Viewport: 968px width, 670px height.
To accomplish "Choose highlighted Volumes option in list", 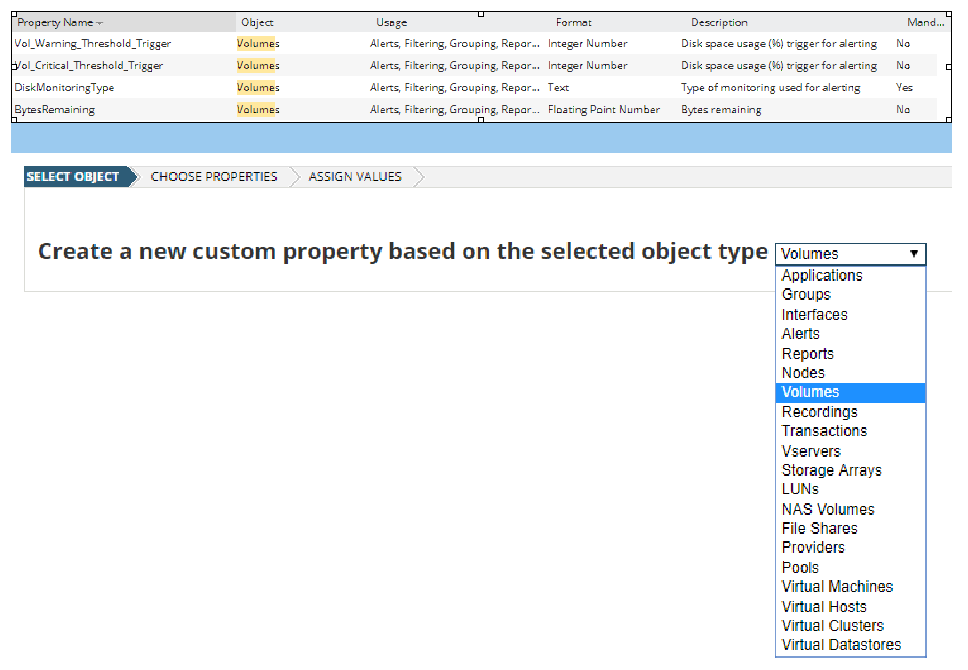I will pos(850,392).
